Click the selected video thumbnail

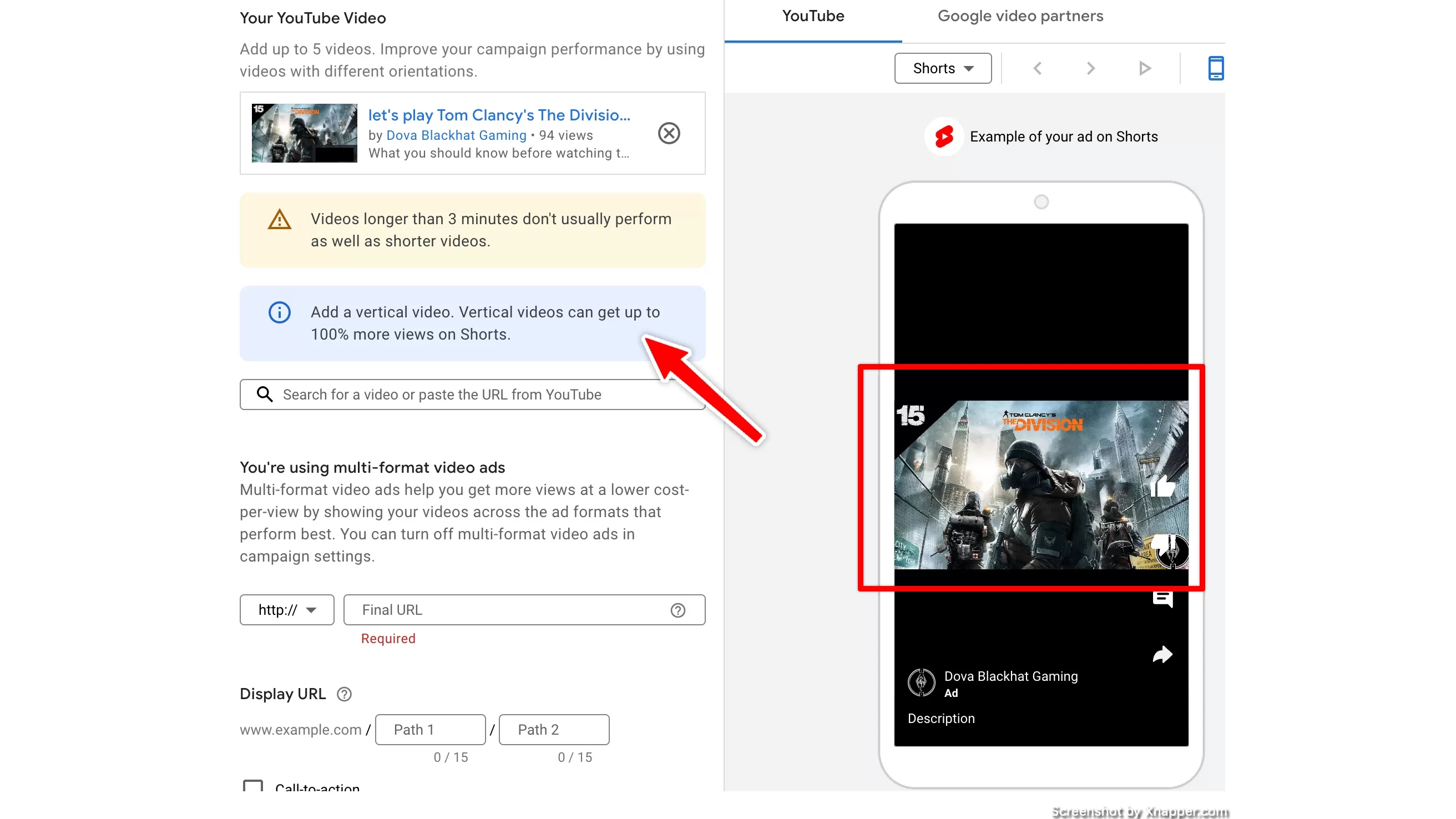304,133
